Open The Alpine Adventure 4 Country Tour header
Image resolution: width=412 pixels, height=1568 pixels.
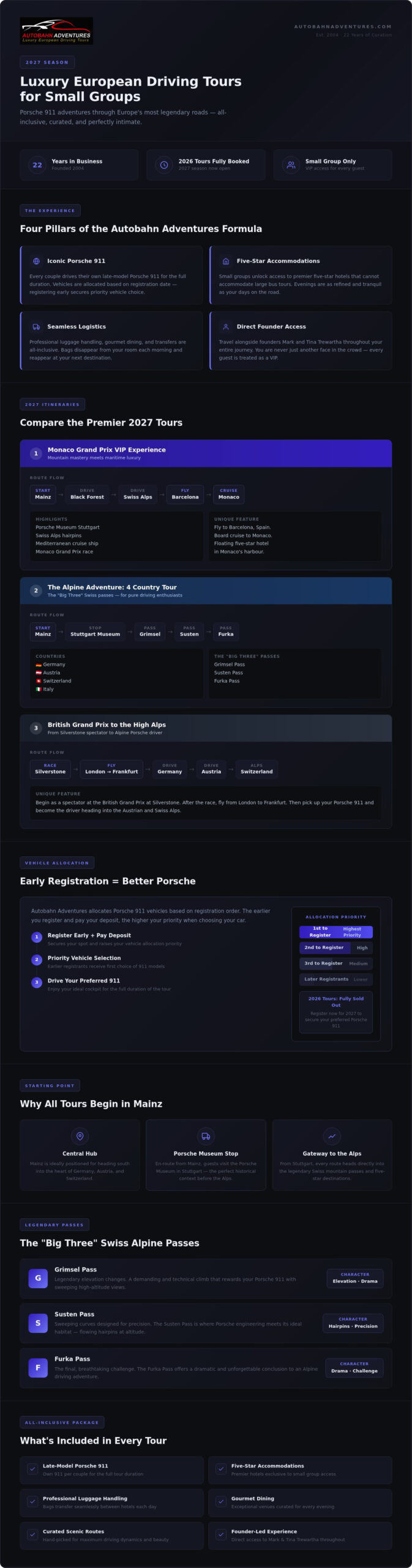206,590
